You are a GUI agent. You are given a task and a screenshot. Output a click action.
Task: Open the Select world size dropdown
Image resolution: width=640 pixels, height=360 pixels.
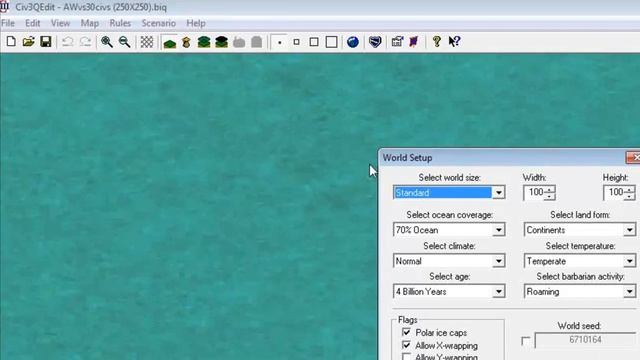[x=498, y=193]
